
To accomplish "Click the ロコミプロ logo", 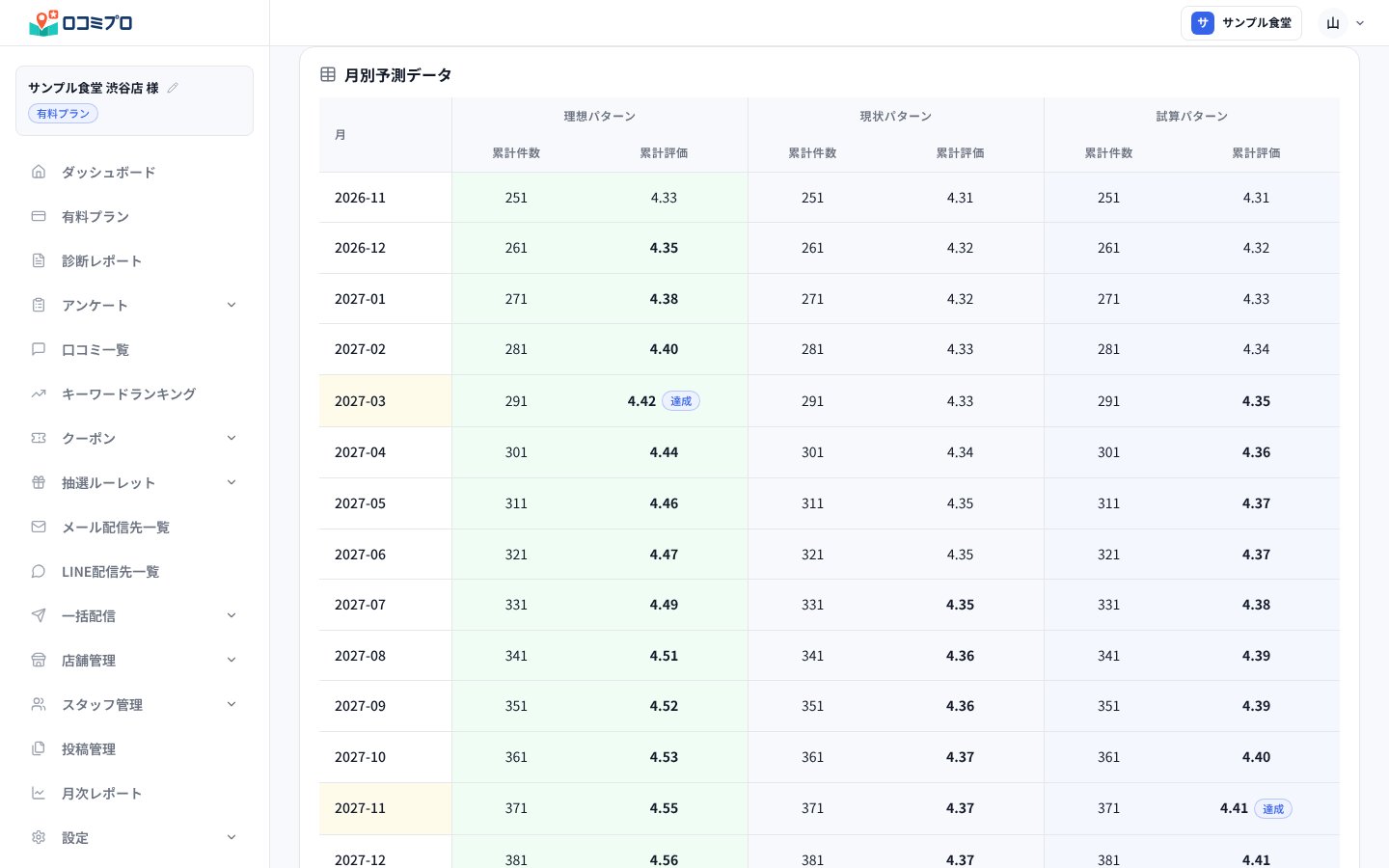I will [81, 22].
